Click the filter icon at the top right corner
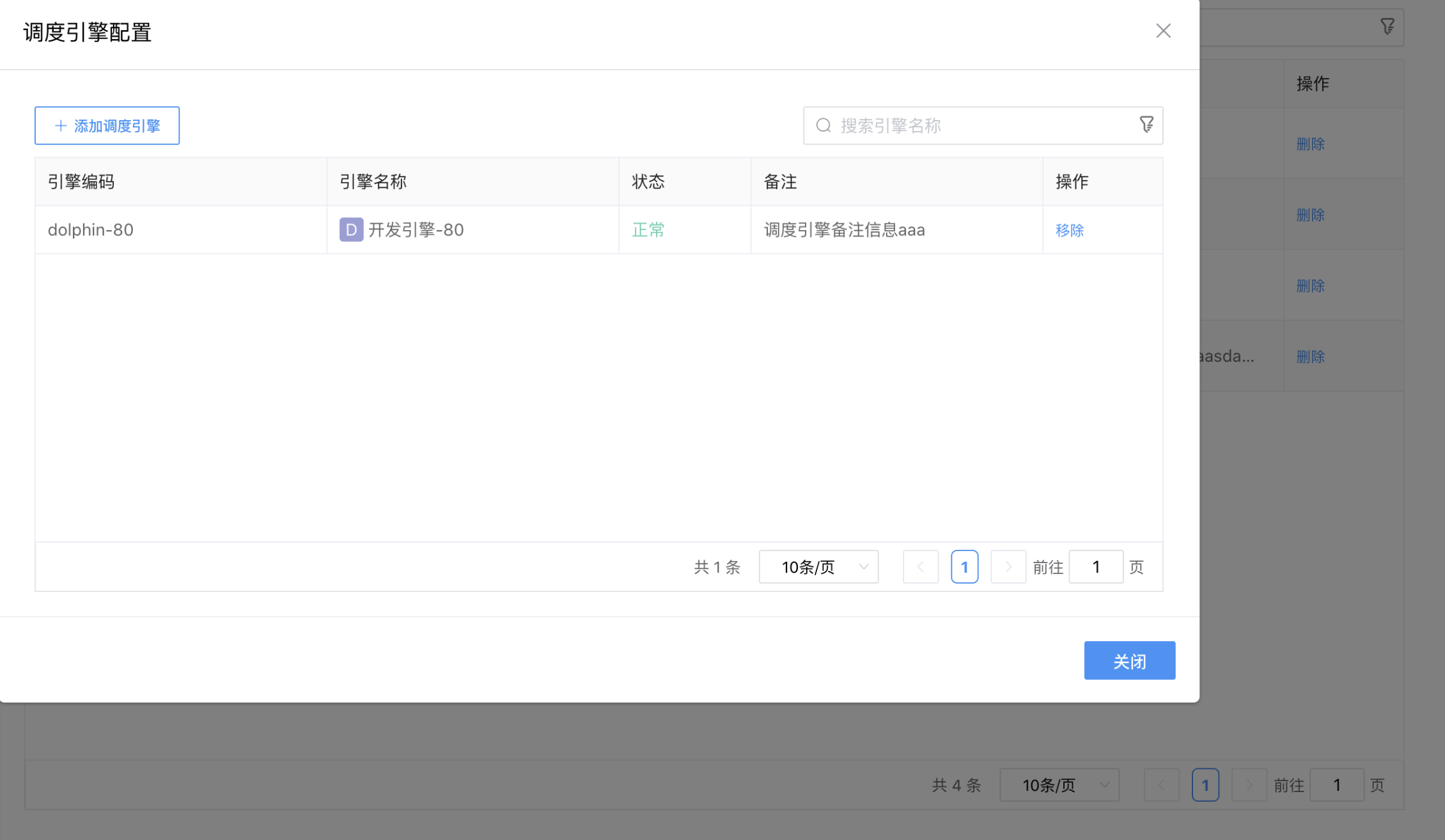The height and width of the screenshot is (840, 1445). click(1387, 26)
